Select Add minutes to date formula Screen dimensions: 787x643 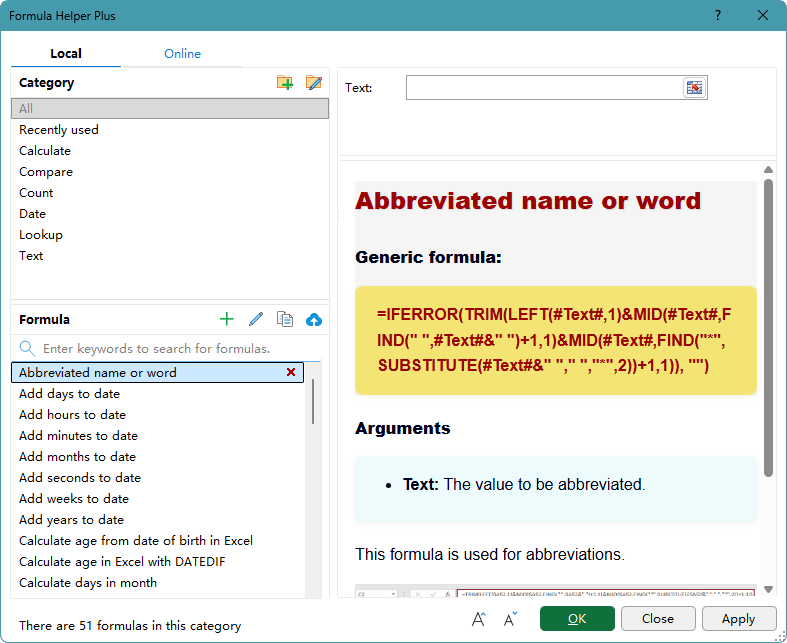tap(157, 436)
